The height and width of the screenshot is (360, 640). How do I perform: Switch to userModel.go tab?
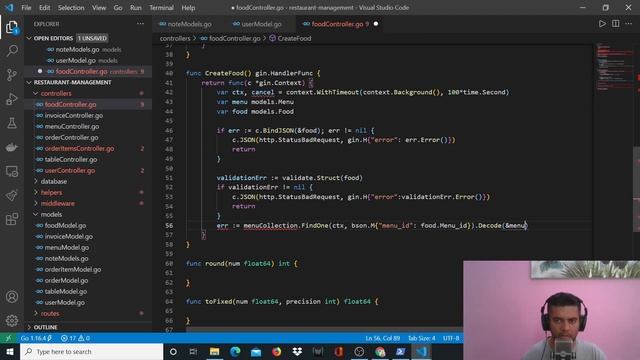(258, 24)
